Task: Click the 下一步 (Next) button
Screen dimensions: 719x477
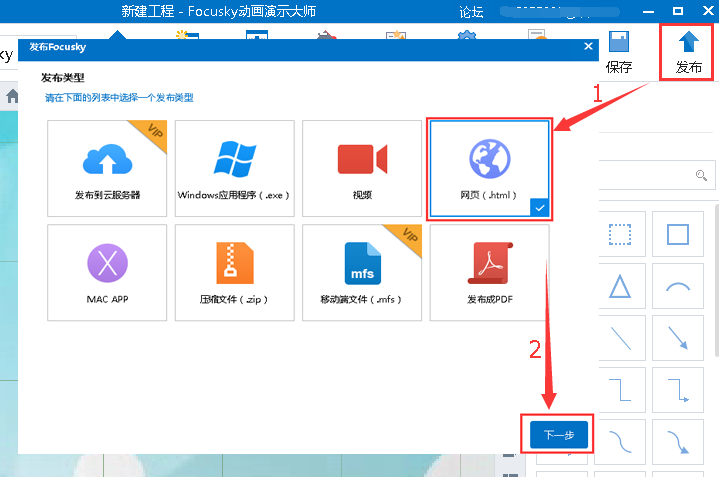Action: pyautogui.click(x=559, y=434)
